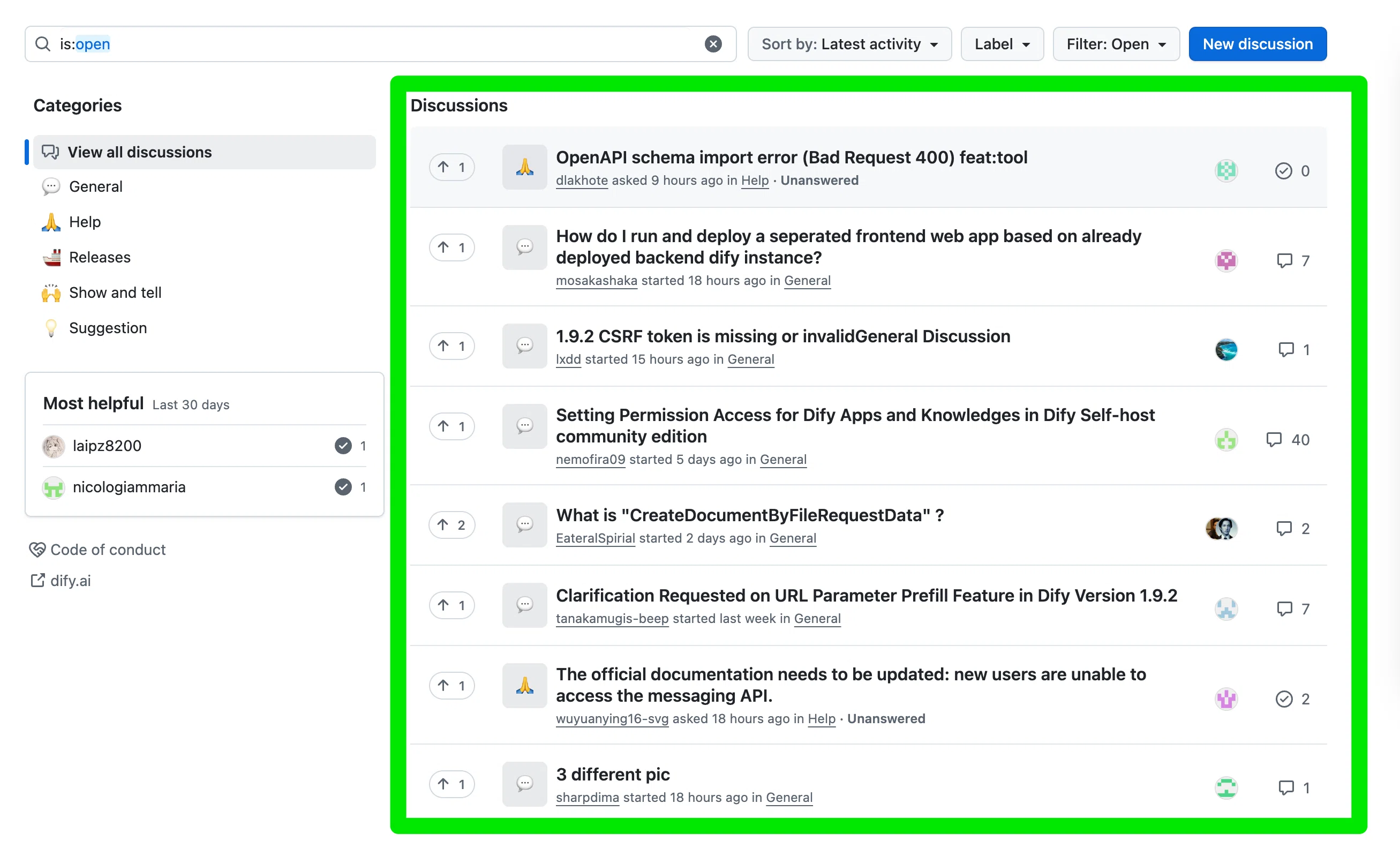The width and height of the screenshot is (1400, 856).
Task: Click the 7 comments icon on mosakashaka's discussion
Action: [1292, 260]
